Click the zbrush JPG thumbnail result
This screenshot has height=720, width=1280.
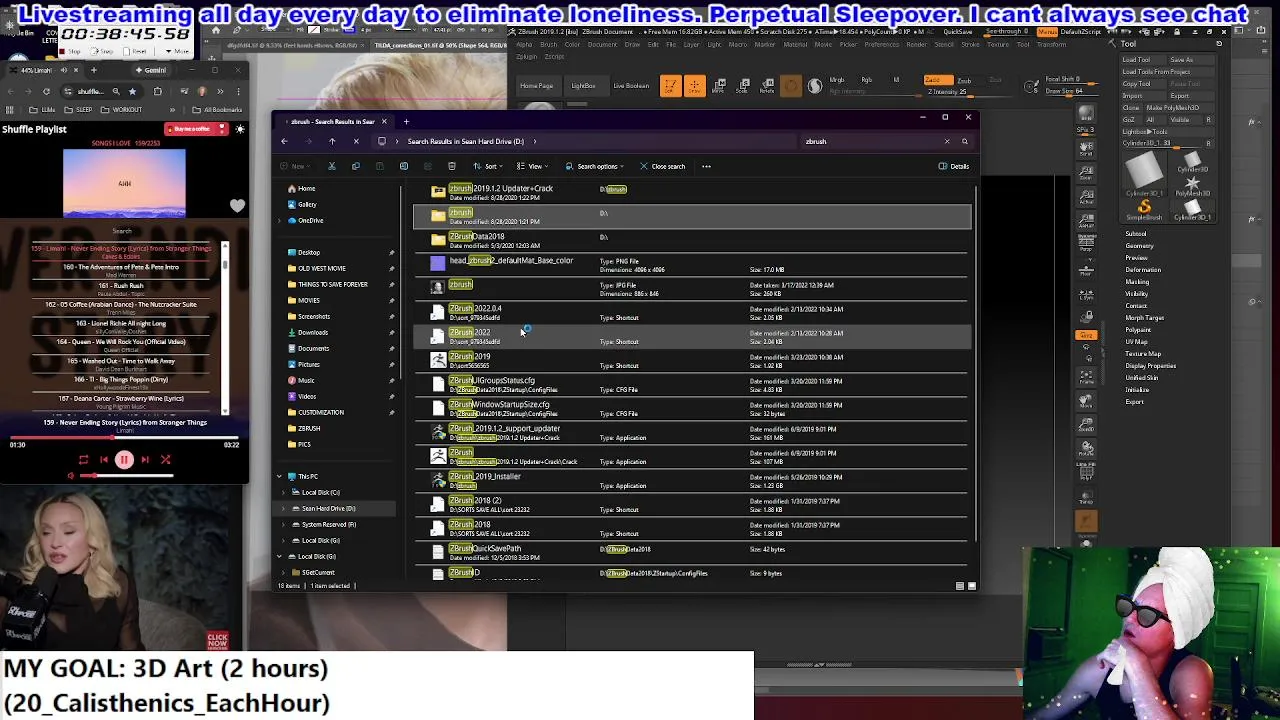tap(438, 288)
